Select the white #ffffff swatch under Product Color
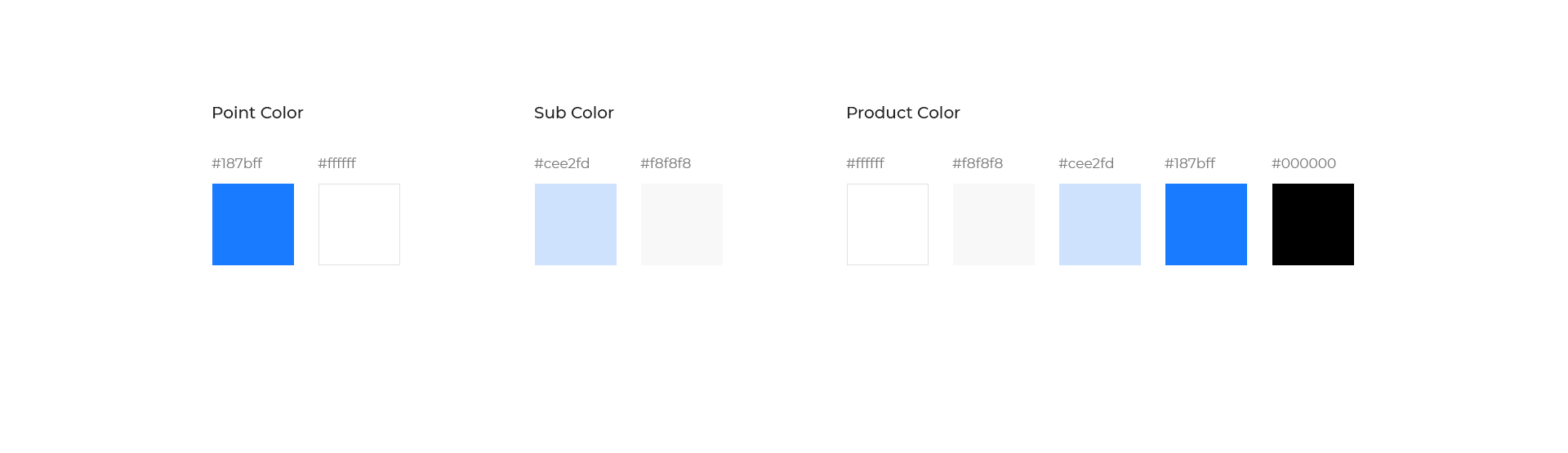The height and width of the screenshot is (453, 1568). [888, 224]
